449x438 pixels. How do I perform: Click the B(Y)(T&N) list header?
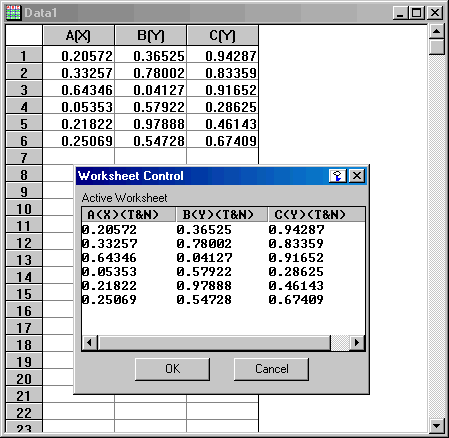(222, 215)
